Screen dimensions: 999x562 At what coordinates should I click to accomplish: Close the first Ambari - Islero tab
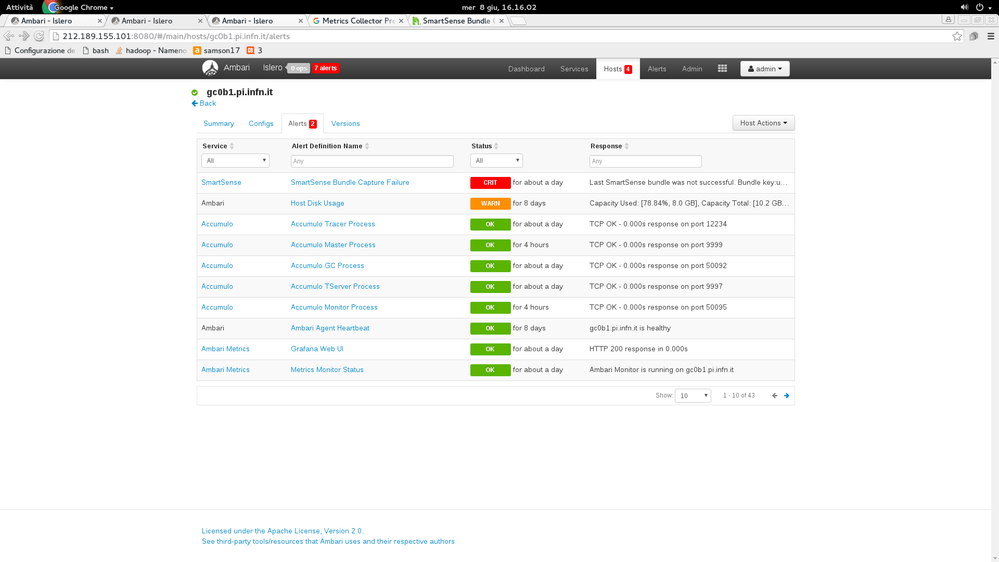coord(99,21)
